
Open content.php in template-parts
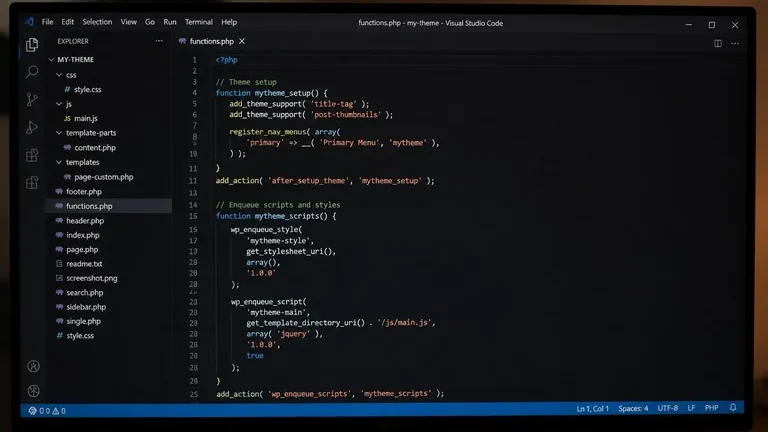(x=95, y=147)
